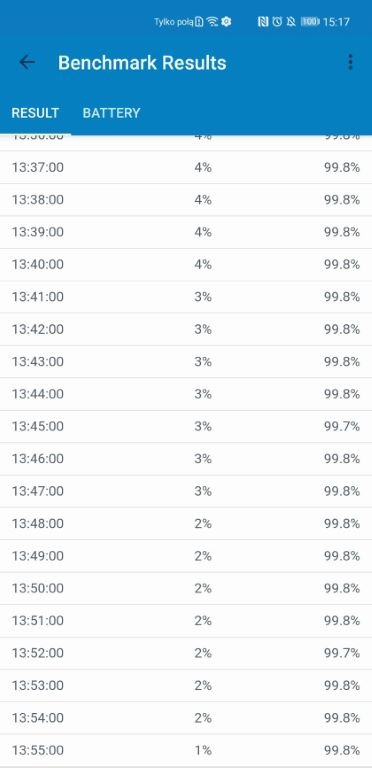
Task: Tap the back arrow icon
Action: click(27, 62)
